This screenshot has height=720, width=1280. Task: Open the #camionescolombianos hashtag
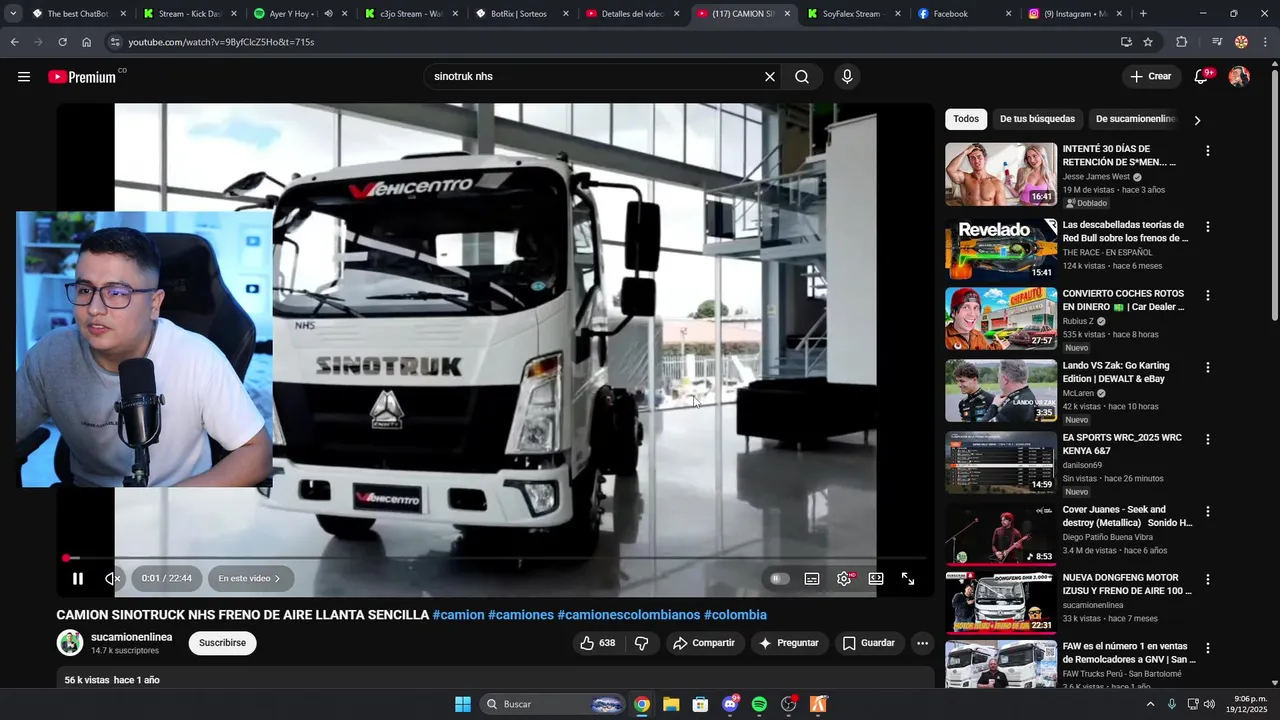point(629,615)
